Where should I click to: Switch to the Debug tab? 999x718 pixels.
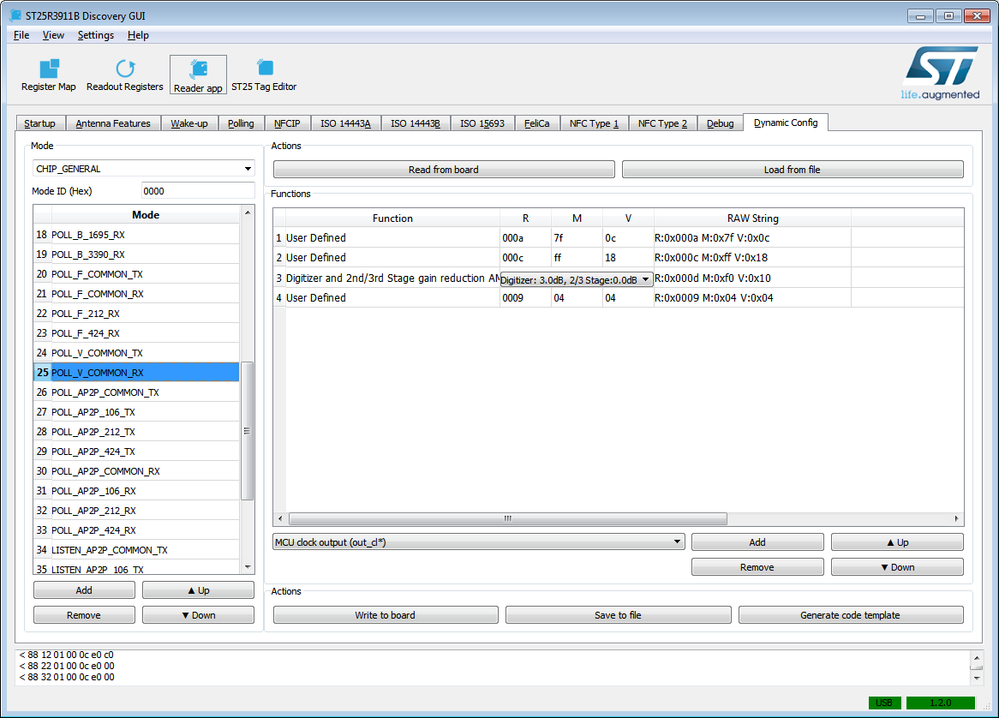point(720,124)
